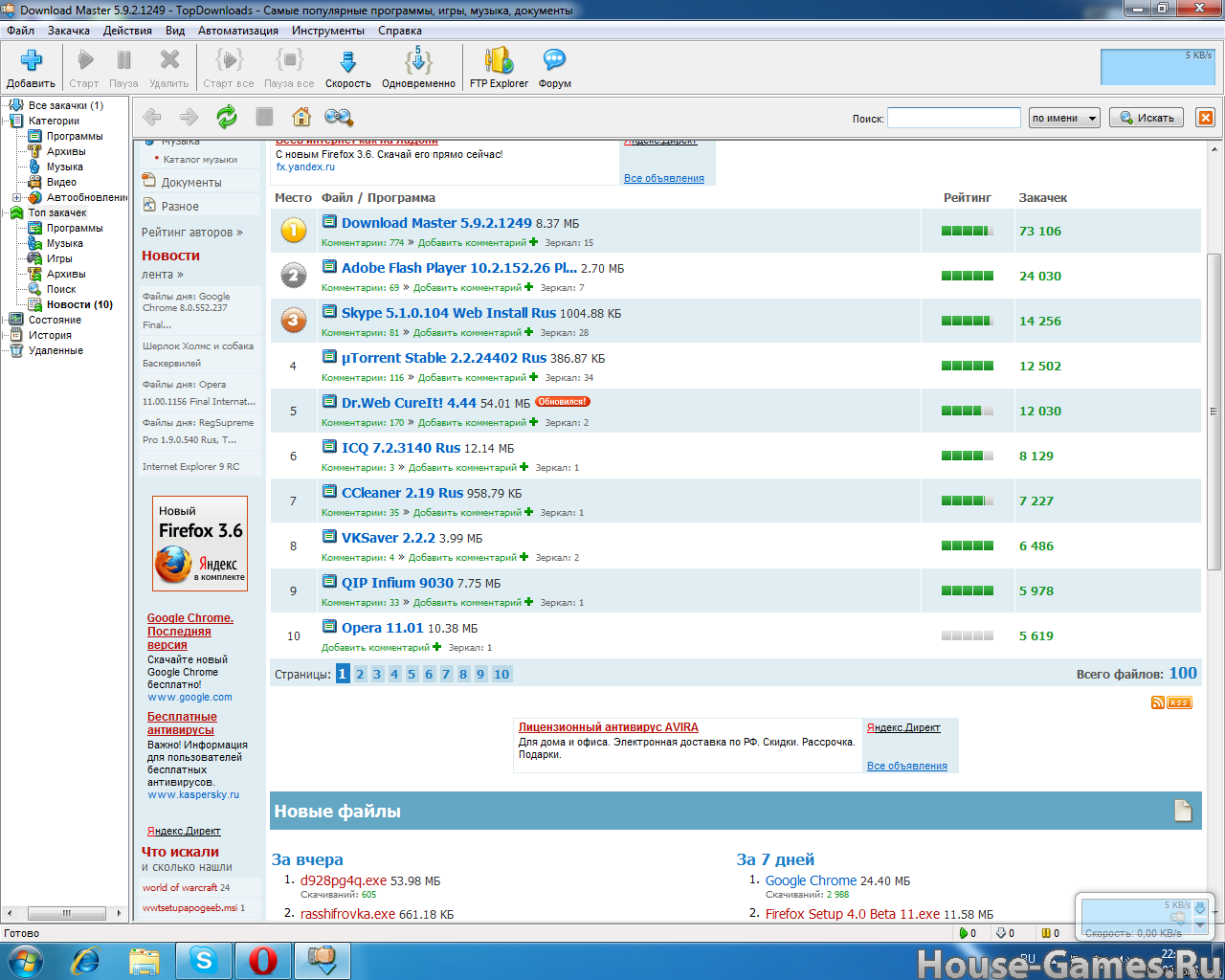The height and width of the screenshot is (980, 1225).
Task: Select Новости (10) tree item
Action: click(79, 304)
